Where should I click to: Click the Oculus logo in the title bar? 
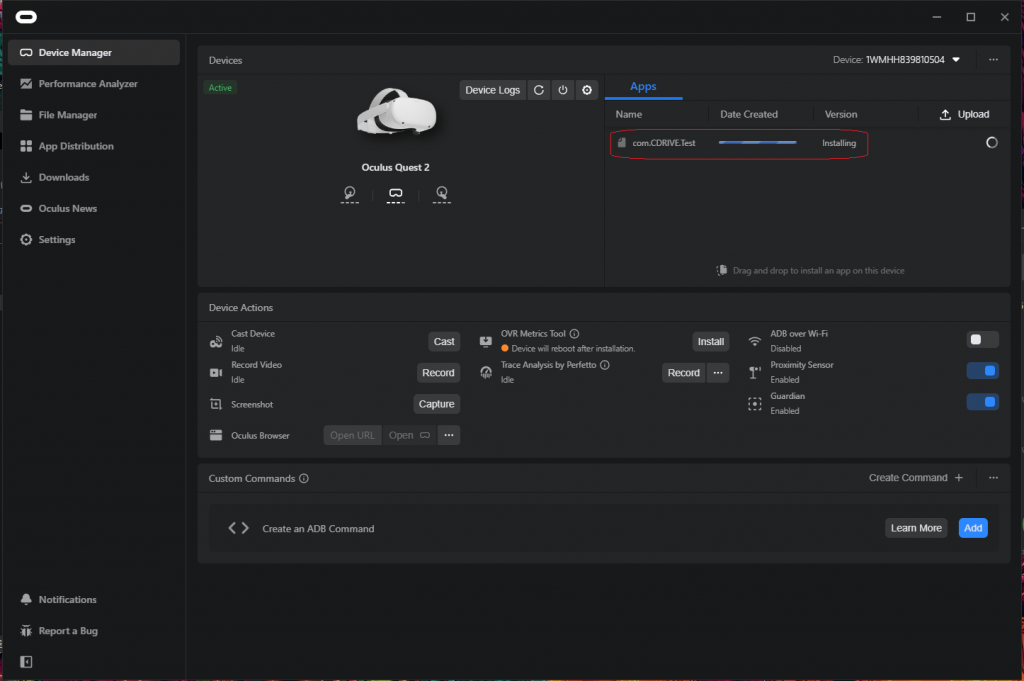26,17
